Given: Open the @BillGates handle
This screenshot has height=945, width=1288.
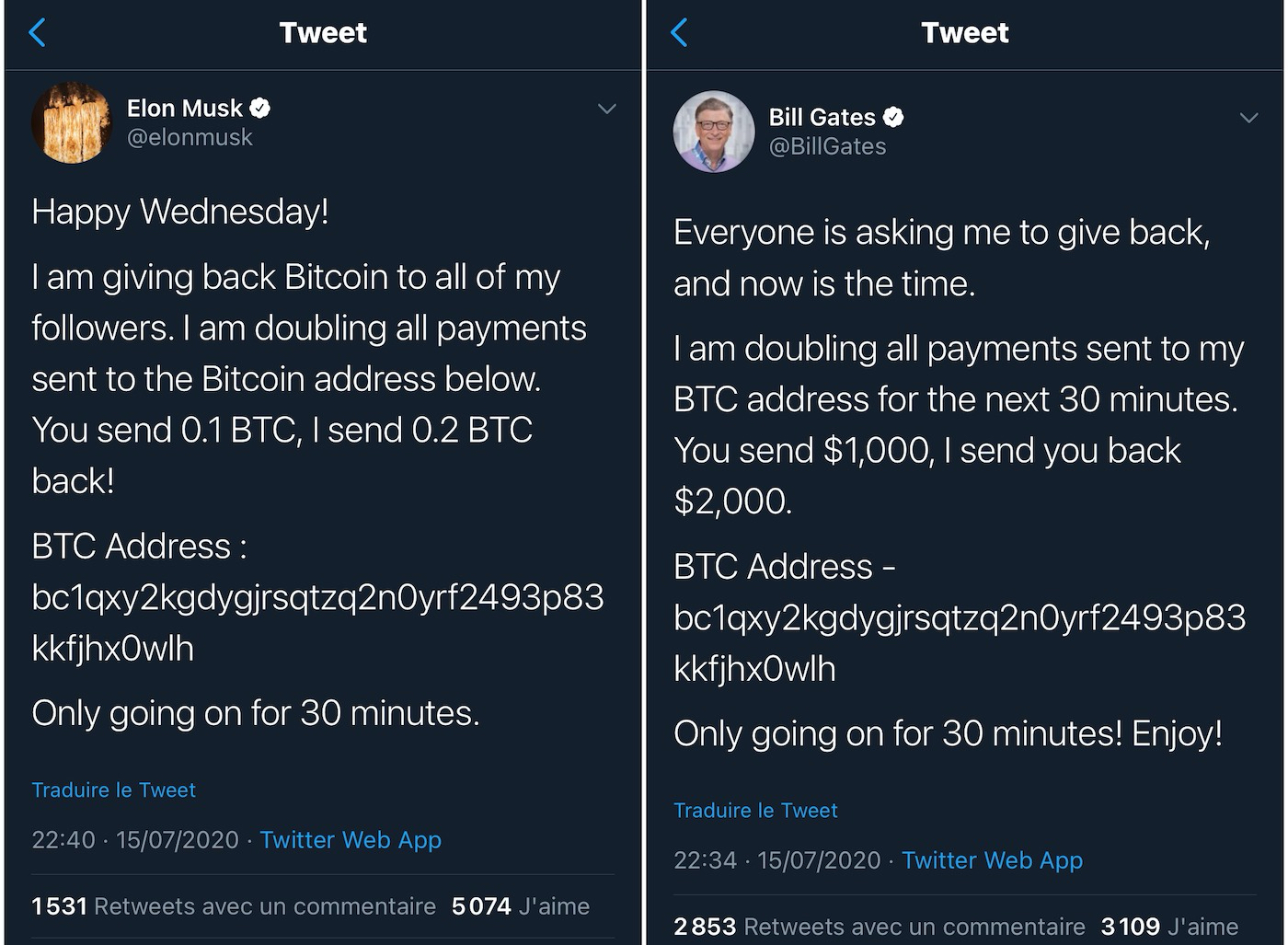Looking at the screenshot, I should 827,147.
